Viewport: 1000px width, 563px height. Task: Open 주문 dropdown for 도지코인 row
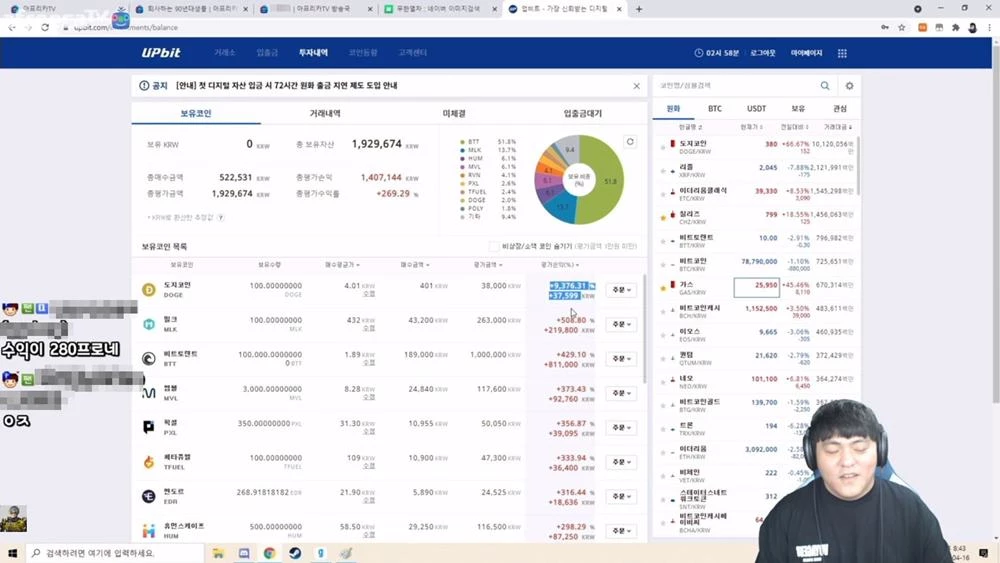pyautogui.click(x=620, y=290)
